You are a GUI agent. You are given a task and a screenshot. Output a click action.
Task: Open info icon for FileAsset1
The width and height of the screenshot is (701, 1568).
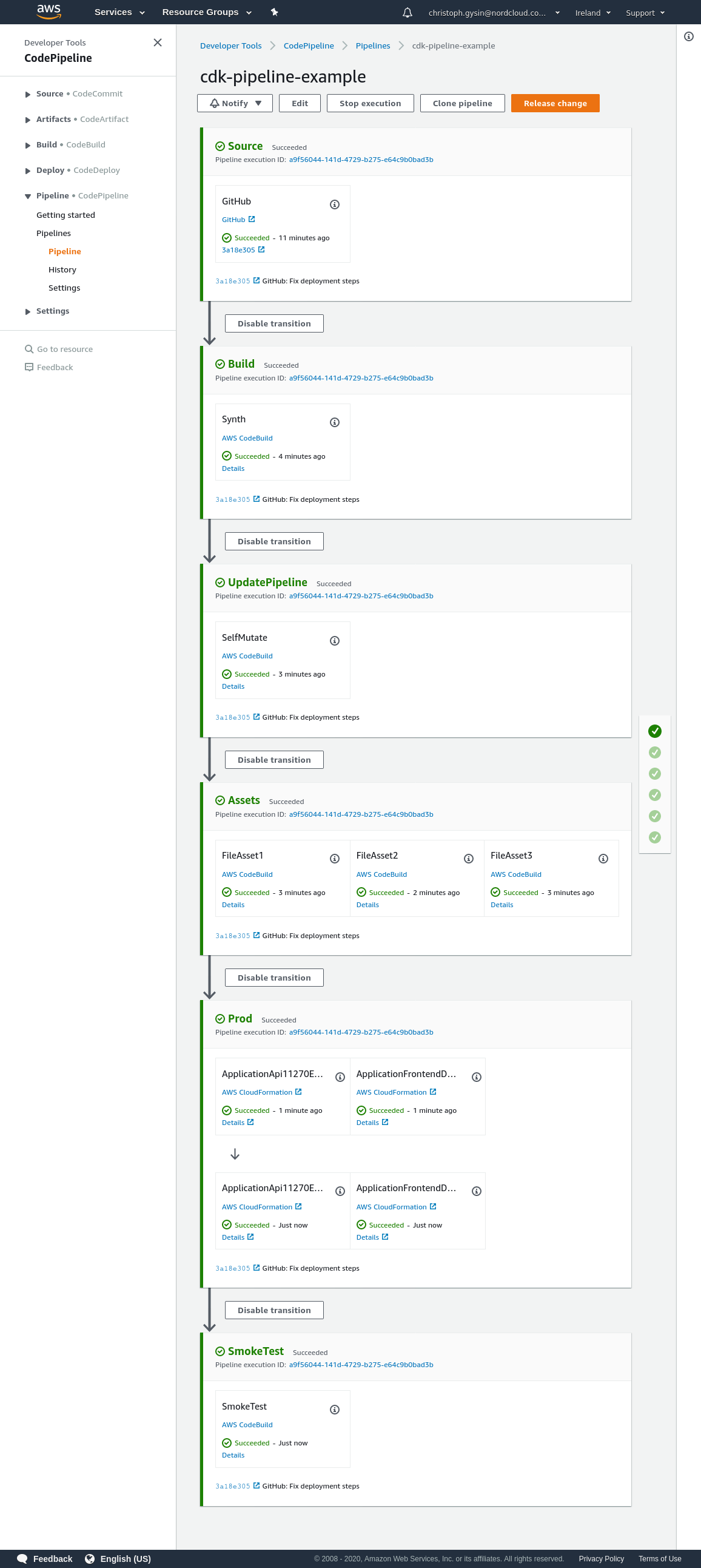(335, 859)
